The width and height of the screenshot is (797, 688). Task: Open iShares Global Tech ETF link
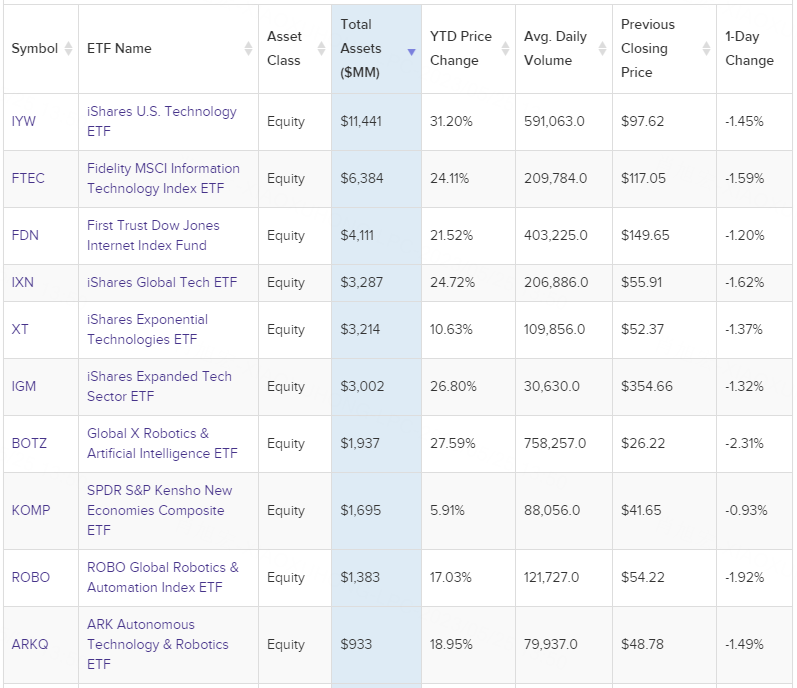162,282
